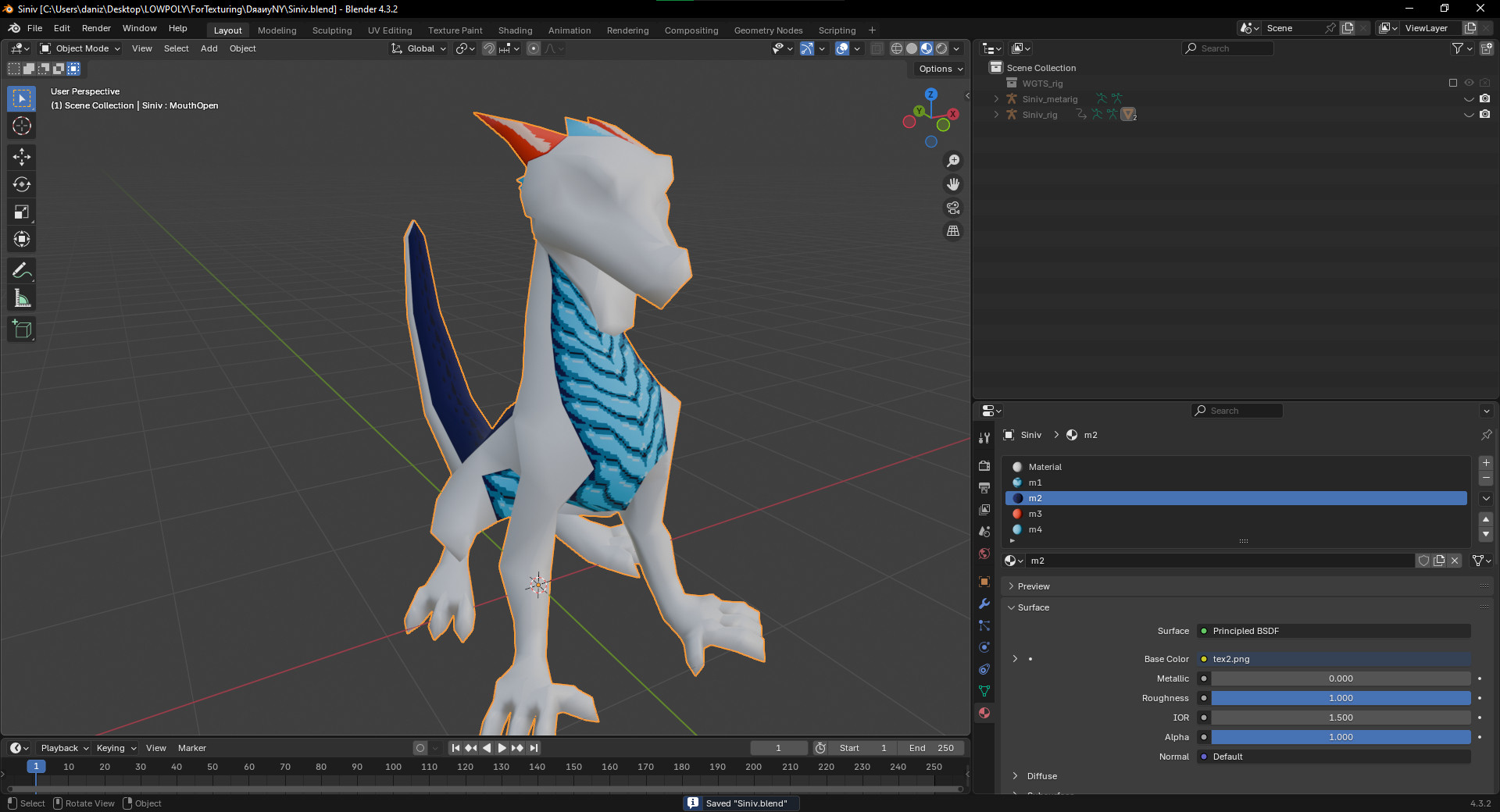Toggle X-ray mode
Screen dimensions: 1500x812
tap(877, 48)
